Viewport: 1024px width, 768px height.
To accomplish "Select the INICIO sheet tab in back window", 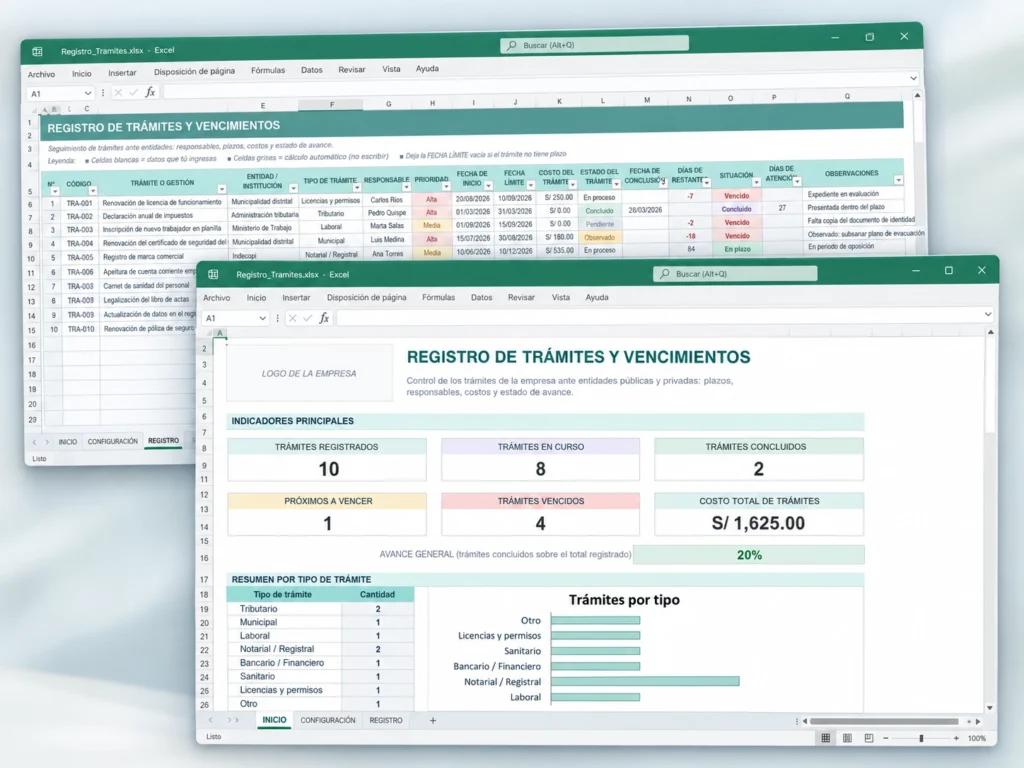I will tap(68, 442).
